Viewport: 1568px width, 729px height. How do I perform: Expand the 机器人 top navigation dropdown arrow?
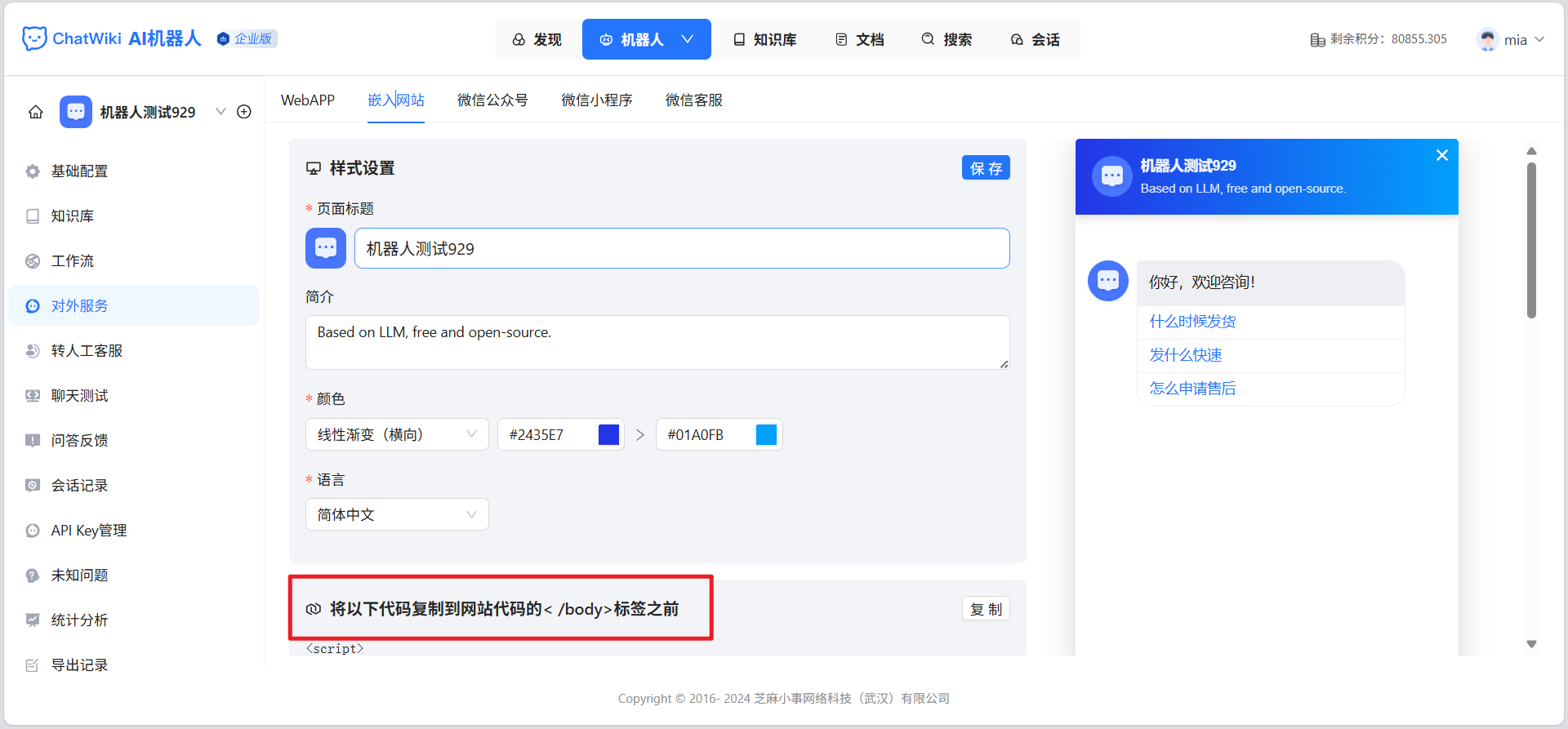(688, 39)
